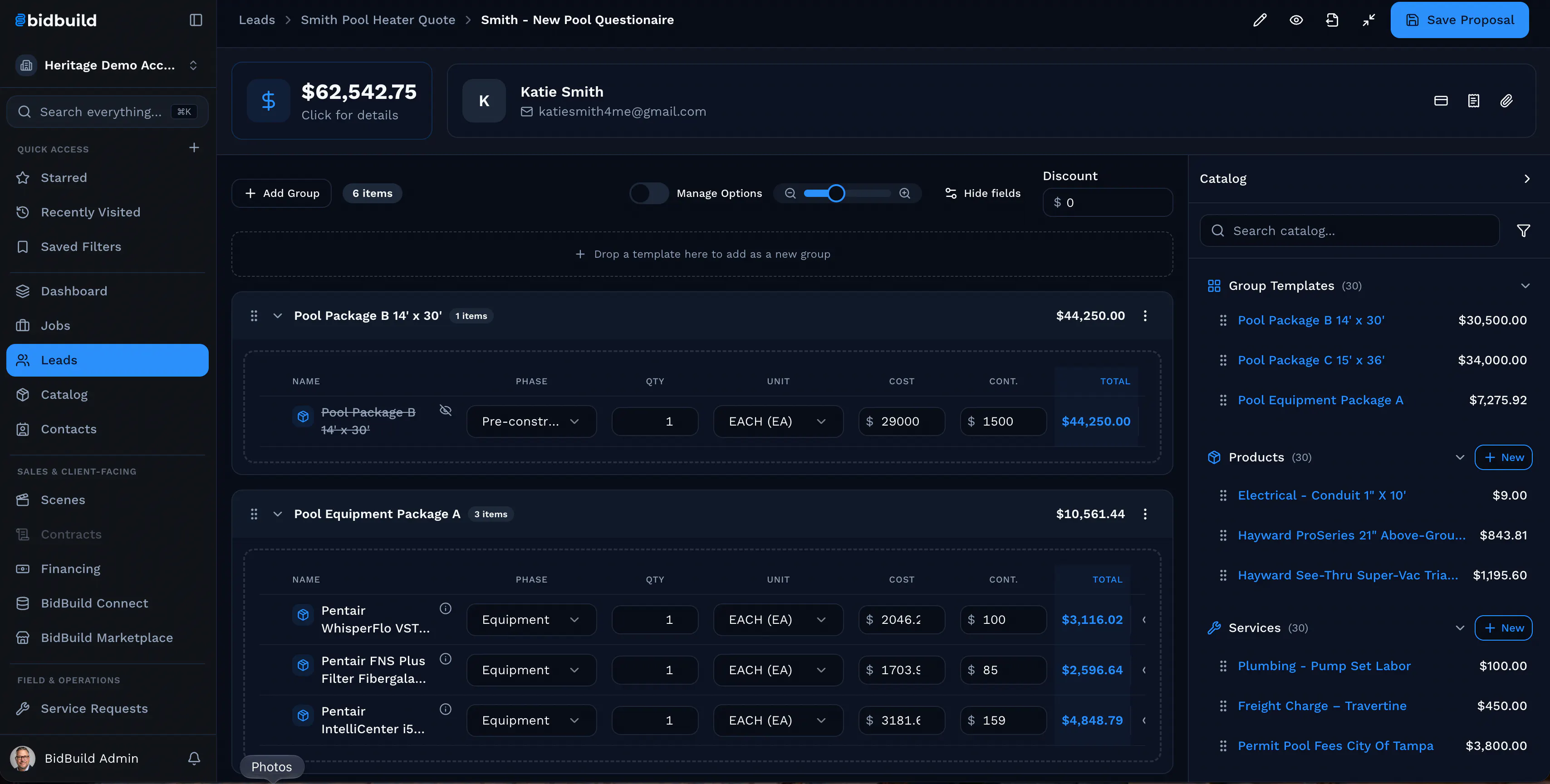
Task: Open Smith Pool Heater Quote breadcrumb
Action: pyautogui.click(x=378, y=20)
